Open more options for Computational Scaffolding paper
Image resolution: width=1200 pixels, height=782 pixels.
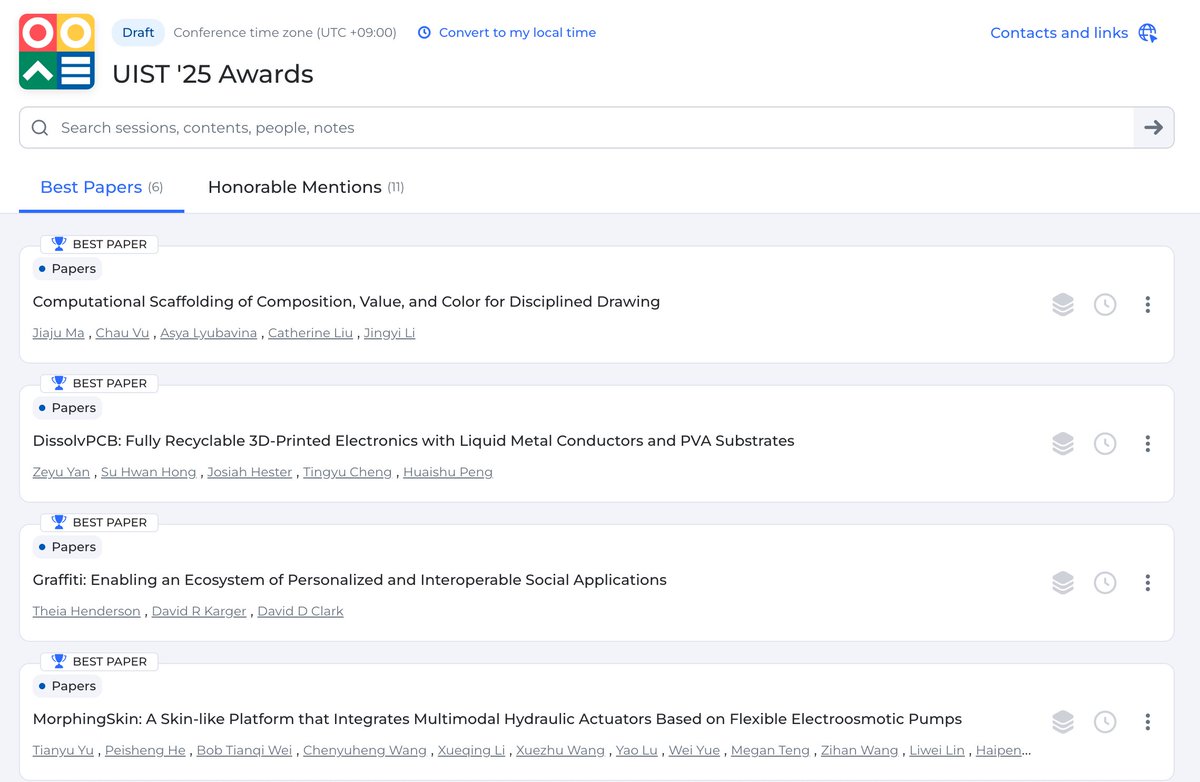point(1147,305)
